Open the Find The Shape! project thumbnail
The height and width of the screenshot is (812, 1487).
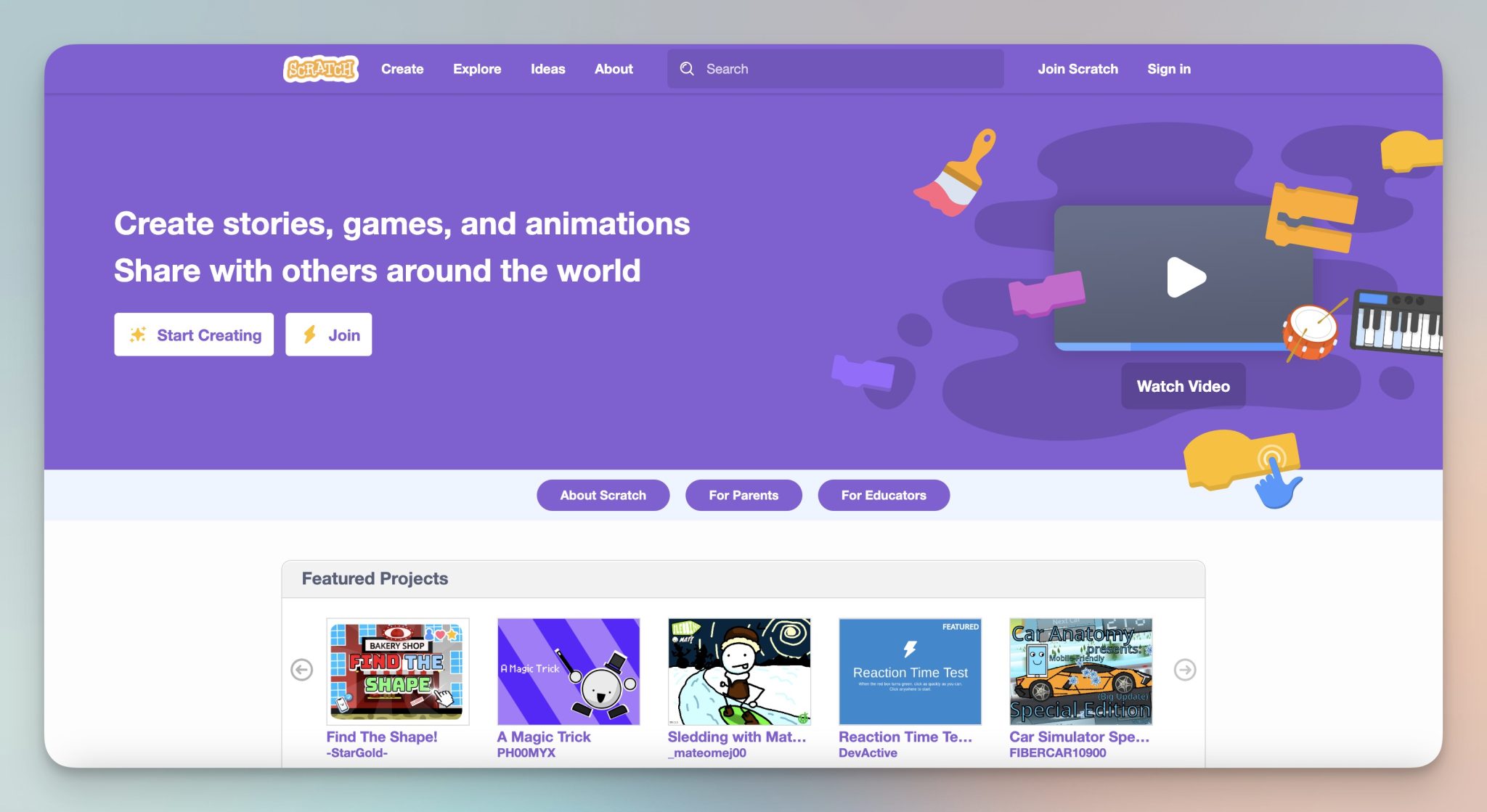coord(397,671)
